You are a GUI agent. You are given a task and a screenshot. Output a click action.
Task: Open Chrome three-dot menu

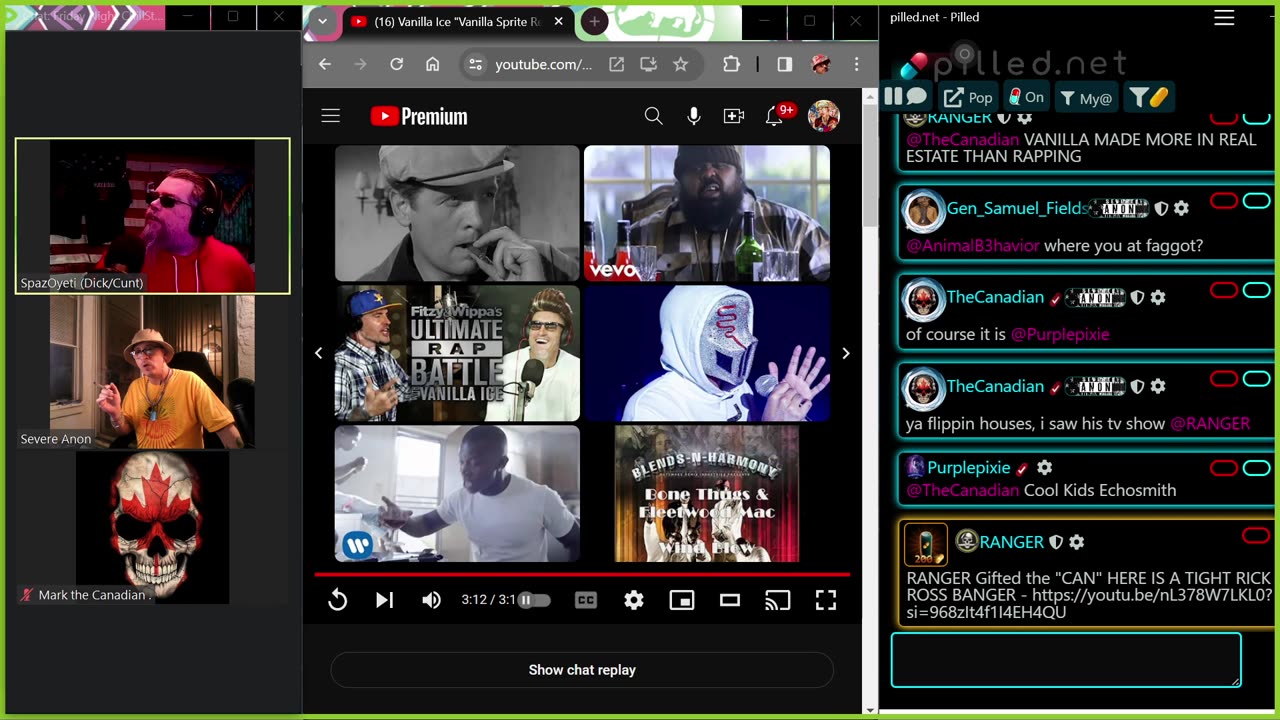(856, 64)
